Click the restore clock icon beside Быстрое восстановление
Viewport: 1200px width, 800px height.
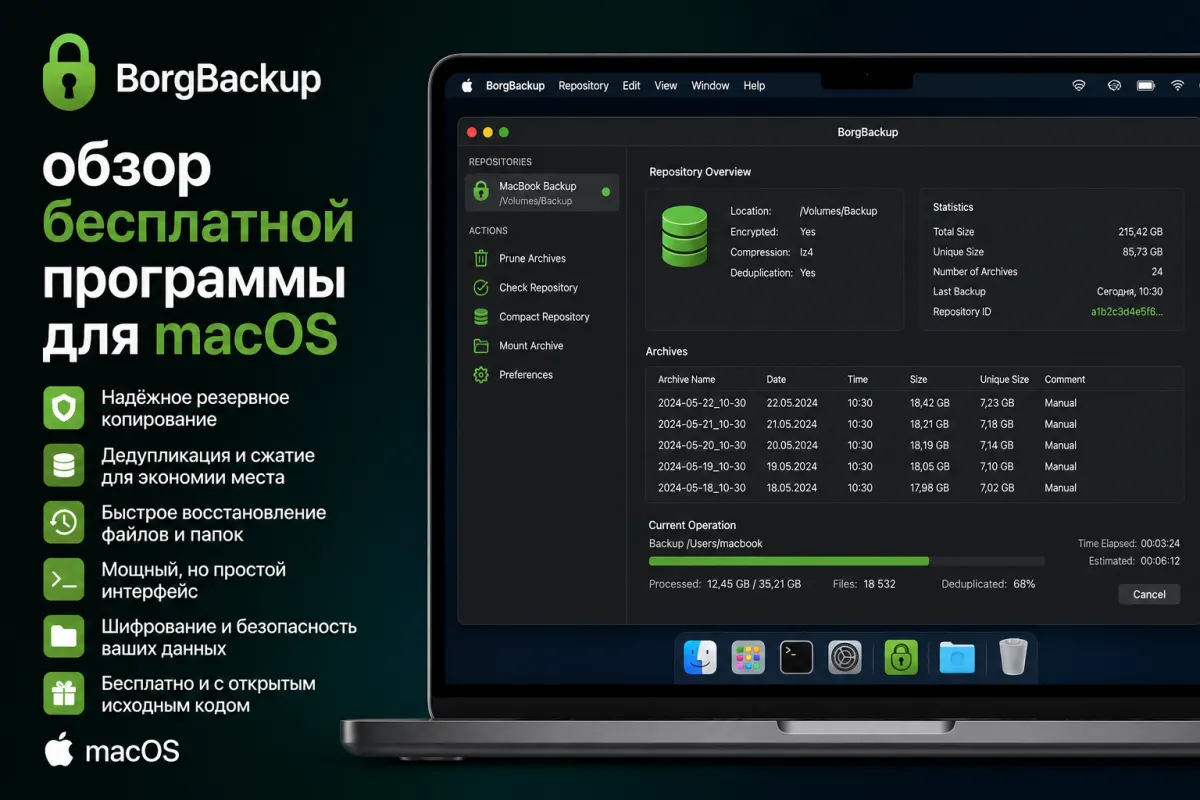coord(63,522)
